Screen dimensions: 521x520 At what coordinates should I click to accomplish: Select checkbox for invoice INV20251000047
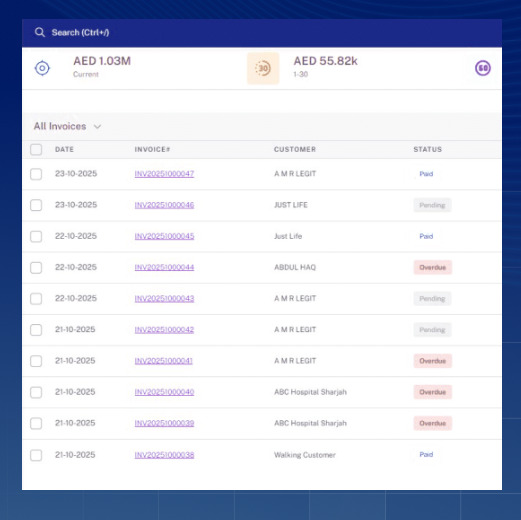point(36,174)
